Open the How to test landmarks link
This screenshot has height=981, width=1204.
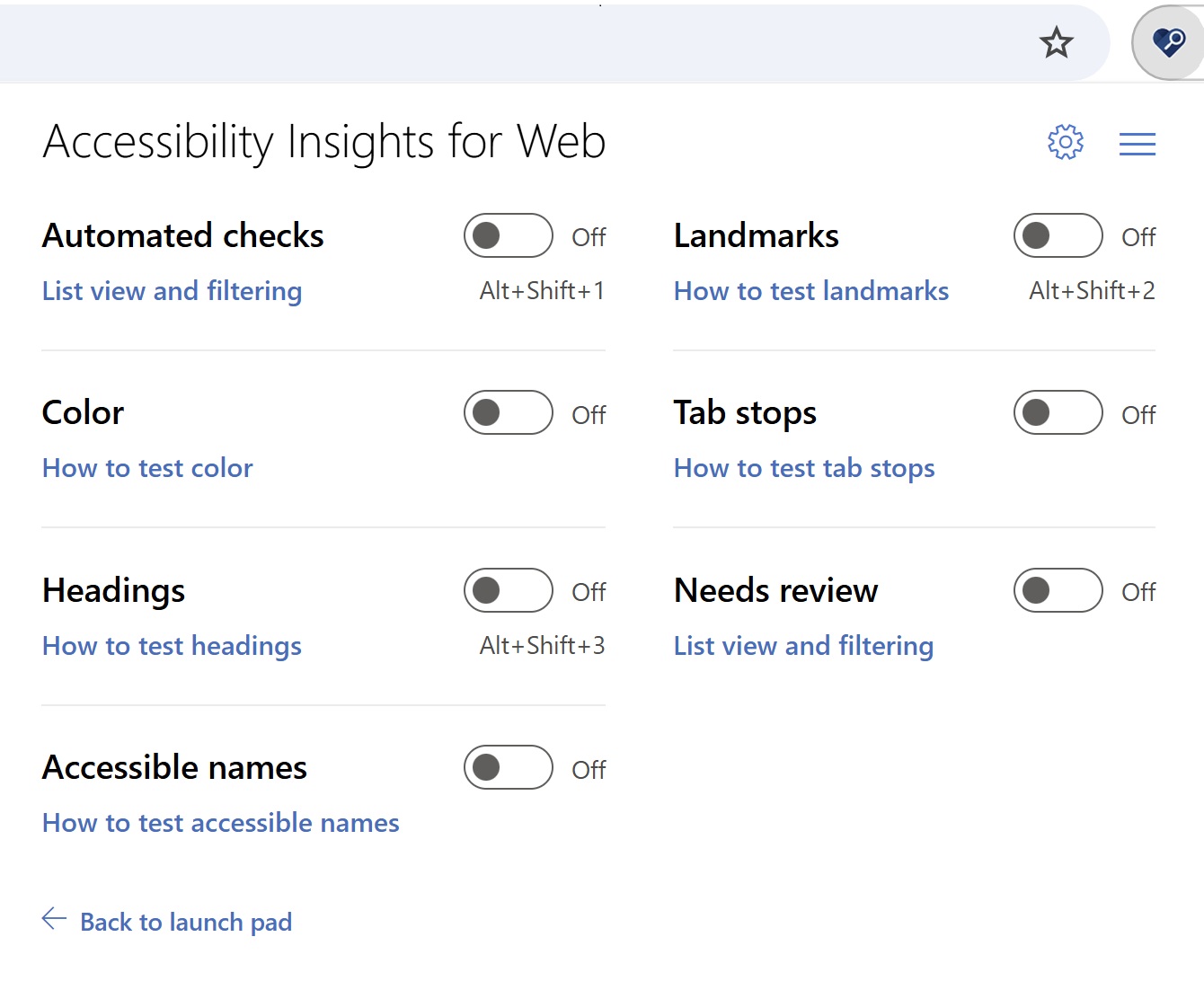(811, 291)
